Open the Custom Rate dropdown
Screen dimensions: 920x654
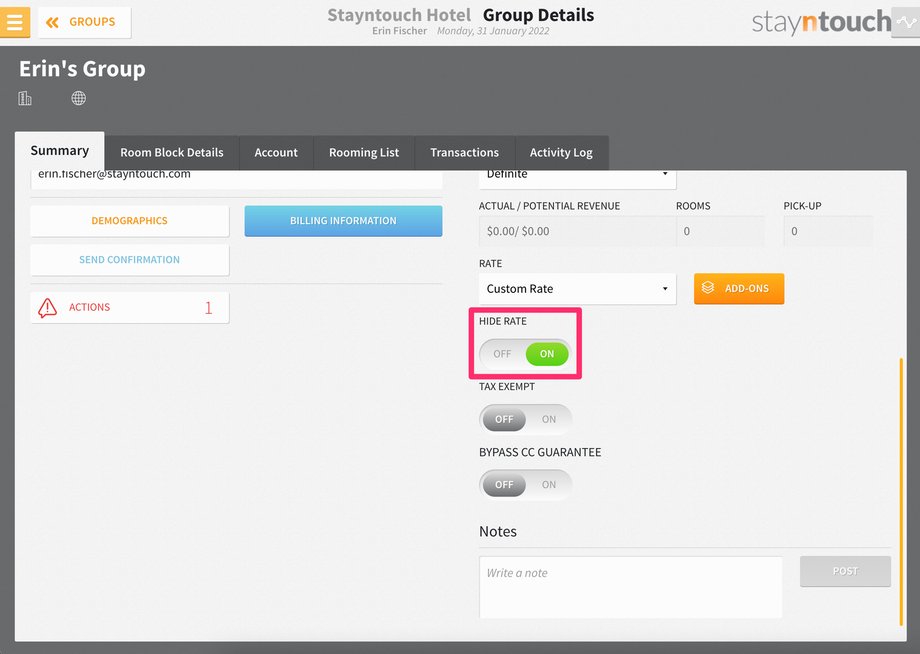pos(577,289)
